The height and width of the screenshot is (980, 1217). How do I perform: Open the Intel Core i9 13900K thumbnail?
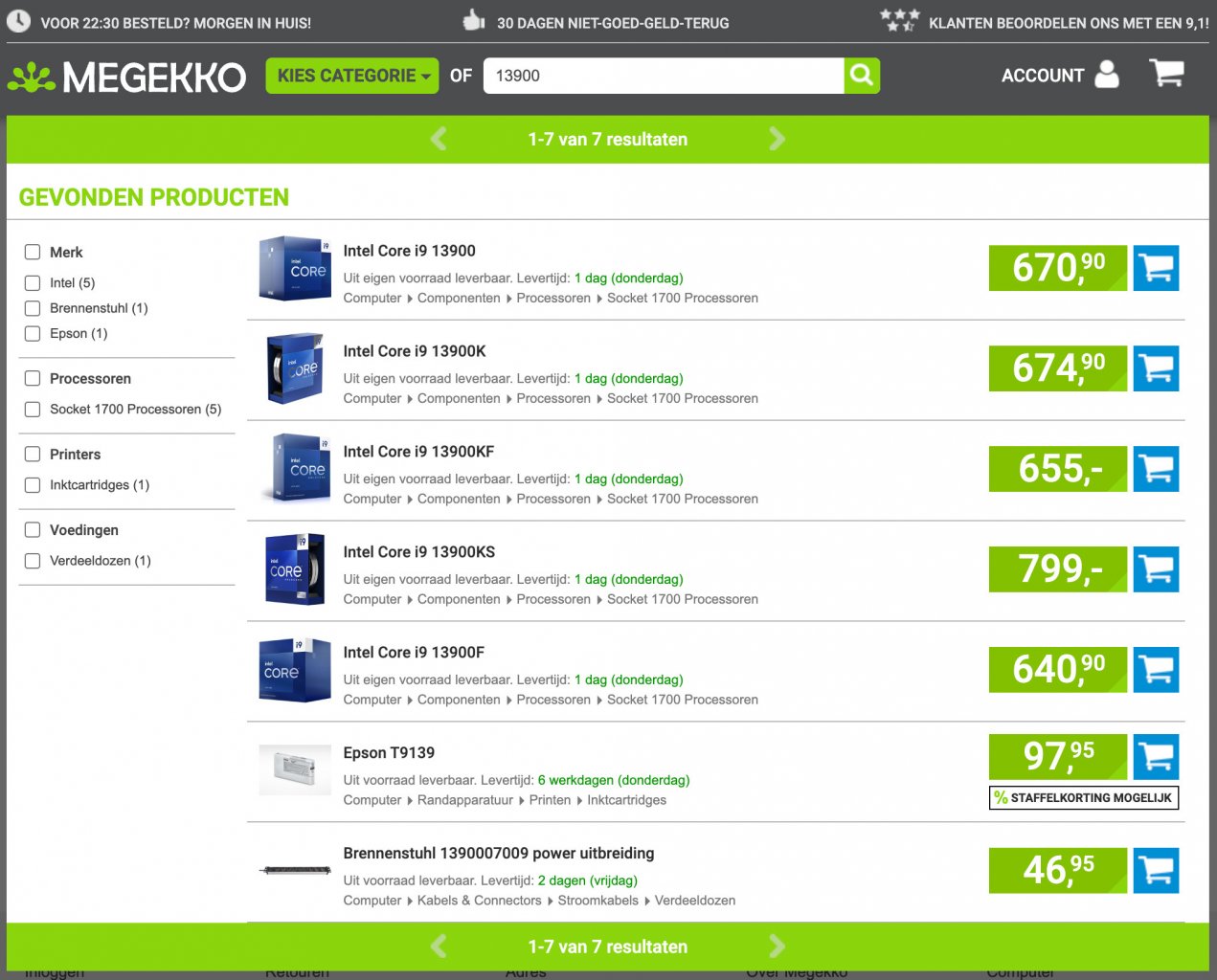click(295, 368)
